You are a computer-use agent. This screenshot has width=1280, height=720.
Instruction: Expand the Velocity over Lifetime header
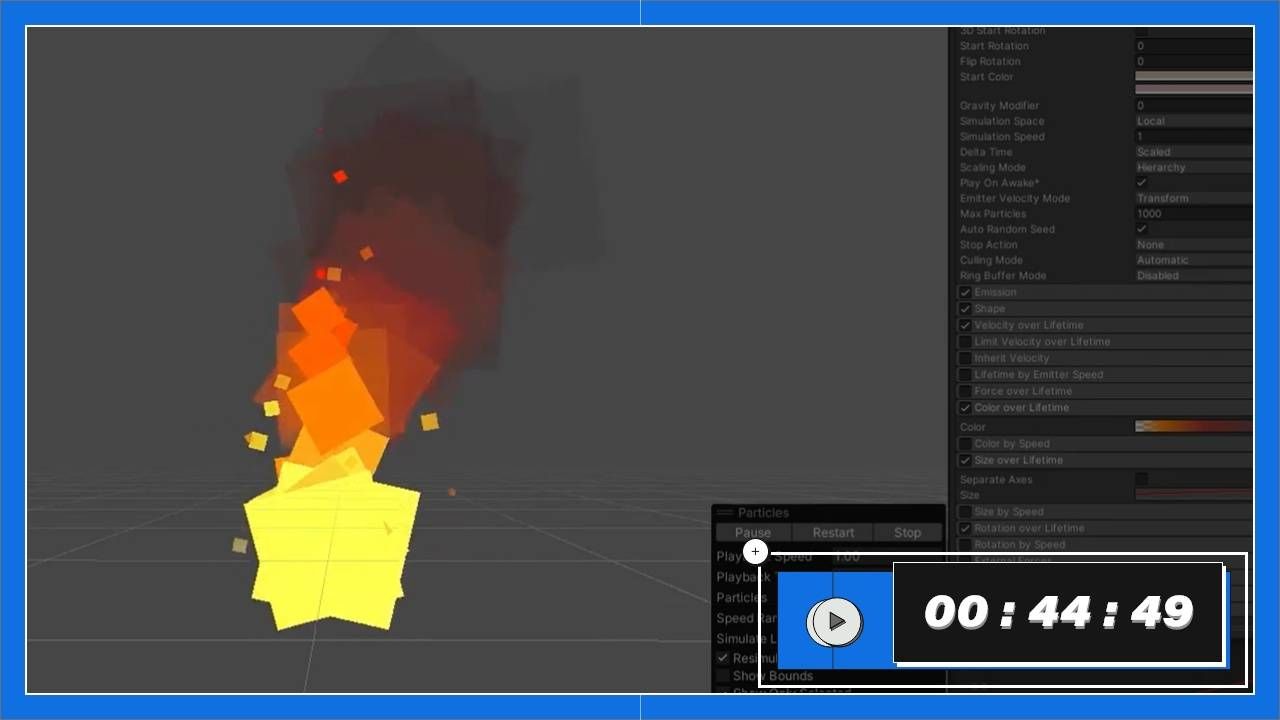[x=1104, y=325]
